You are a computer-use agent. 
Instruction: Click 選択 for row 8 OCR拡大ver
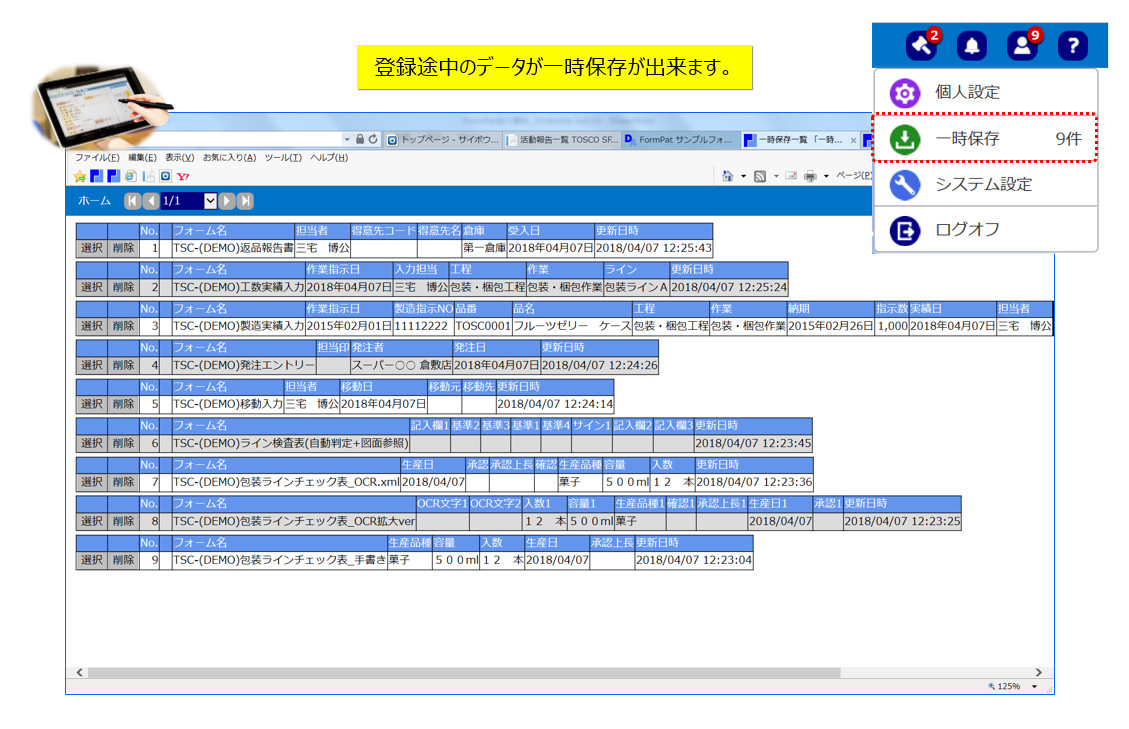point(91,521)
